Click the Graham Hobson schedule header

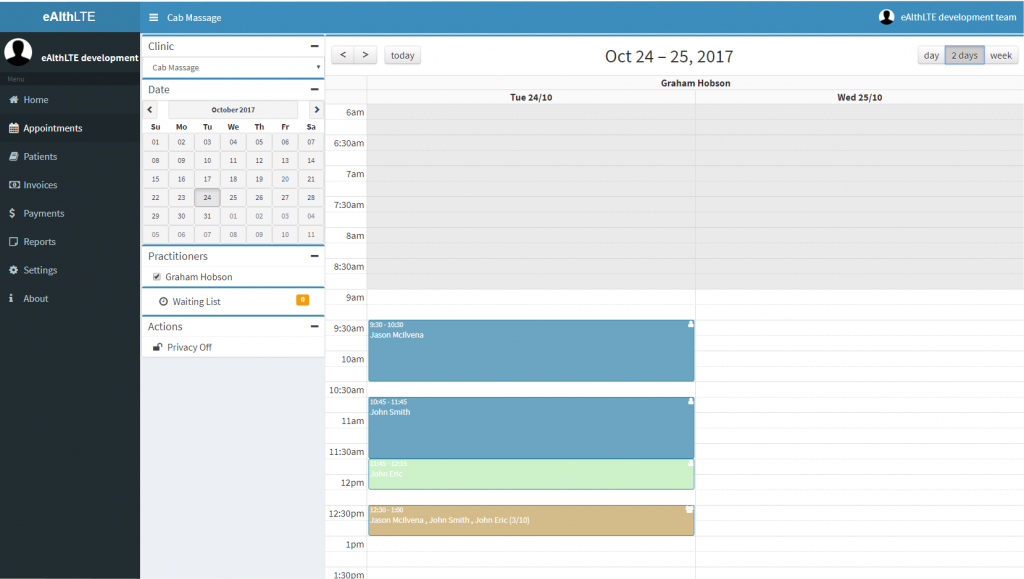696,83
